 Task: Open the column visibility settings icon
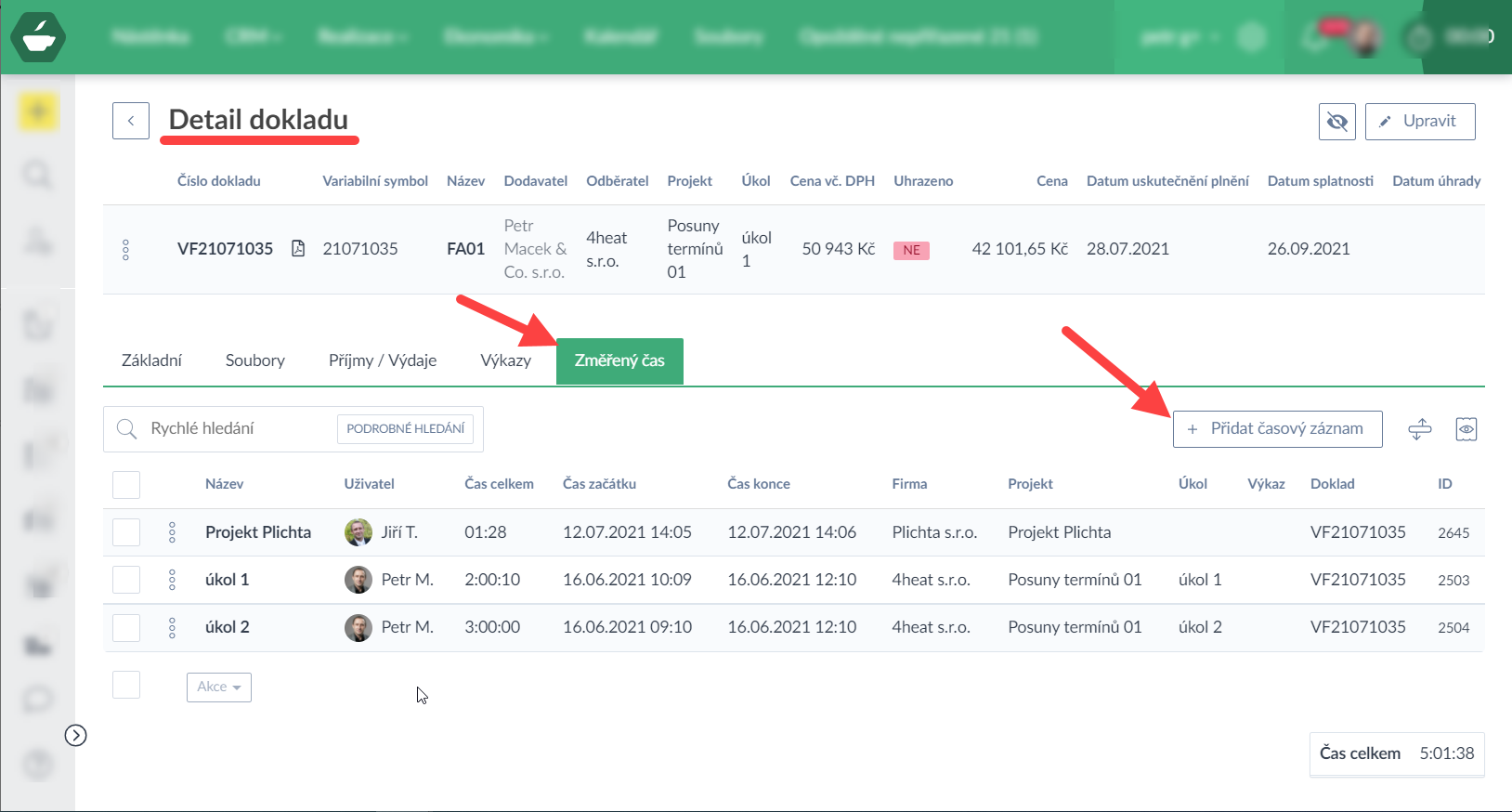pyautogui.click(x=1466, y=429)
